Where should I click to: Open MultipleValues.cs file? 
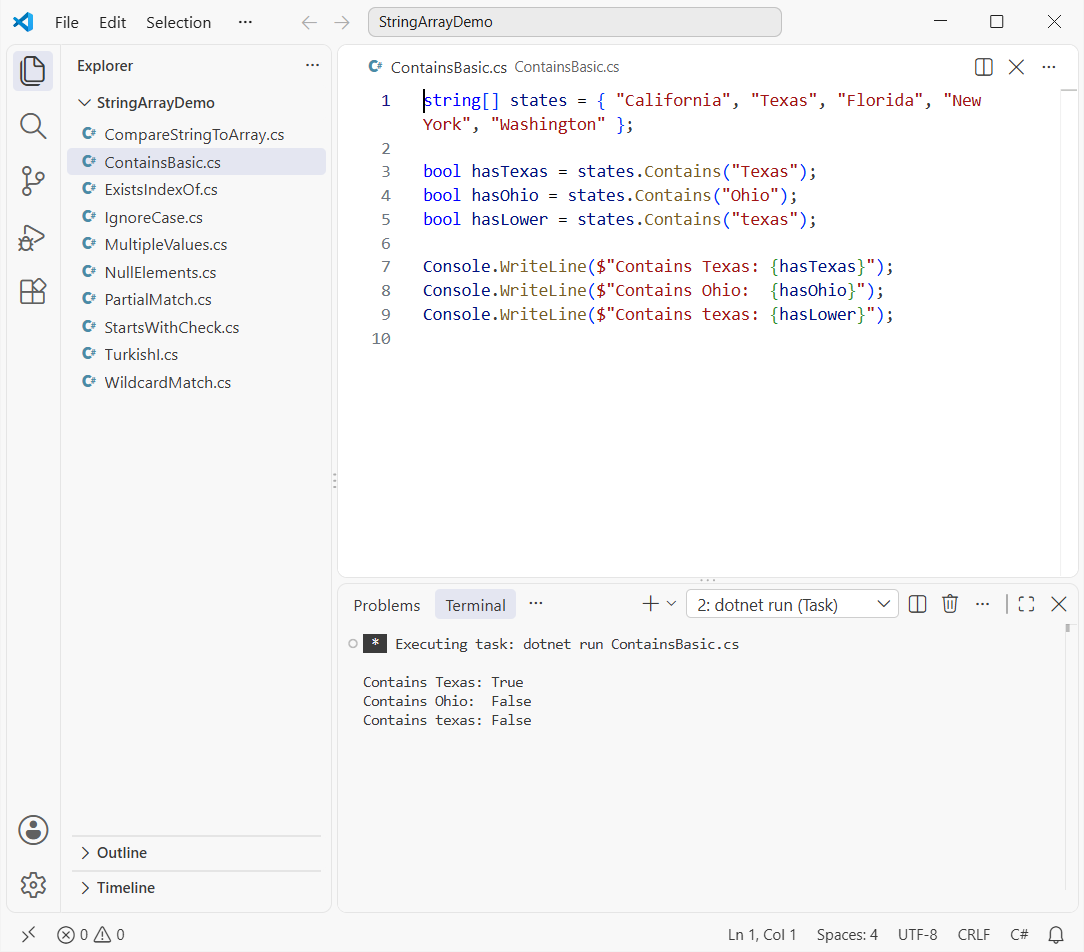(196, 244)
